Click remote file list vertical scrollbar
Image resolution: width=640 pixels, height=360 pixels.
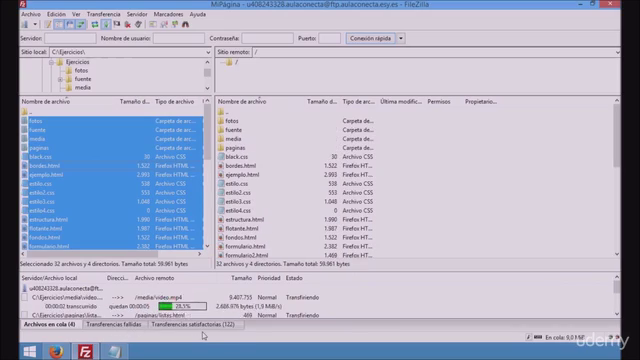click(616, 136)
